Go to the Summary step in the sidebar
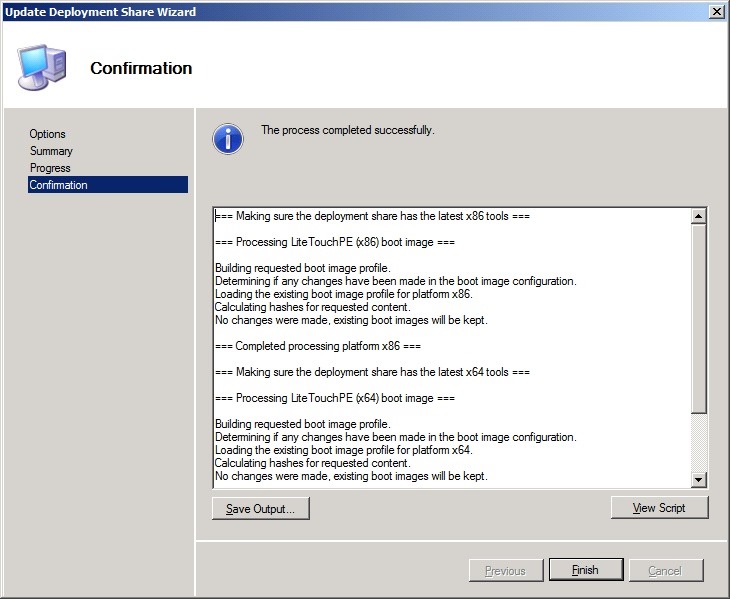This screenshot has width=730, height=599. coord(51,151)
